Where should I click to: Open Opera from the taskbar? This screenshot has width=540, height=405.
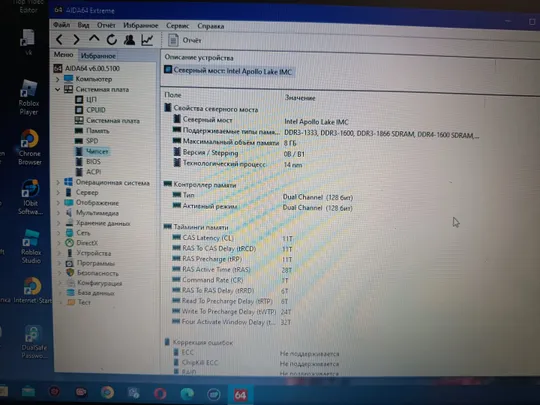[160, 393]
